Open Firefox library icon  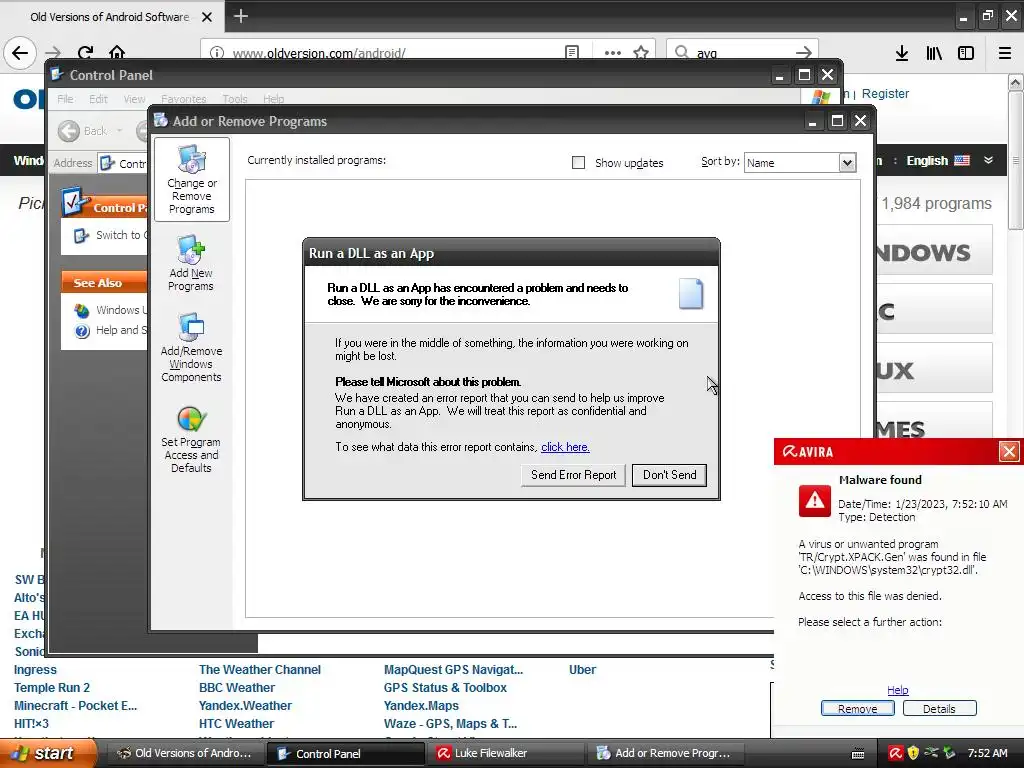[934, 53]
